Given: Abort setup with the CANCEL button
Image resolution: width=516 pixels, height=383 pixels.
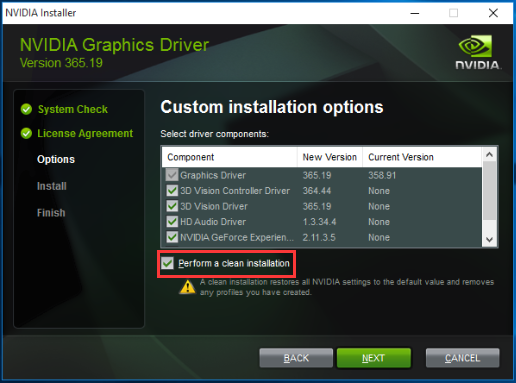Looking at the screenshot, I should tap(462, 358).
